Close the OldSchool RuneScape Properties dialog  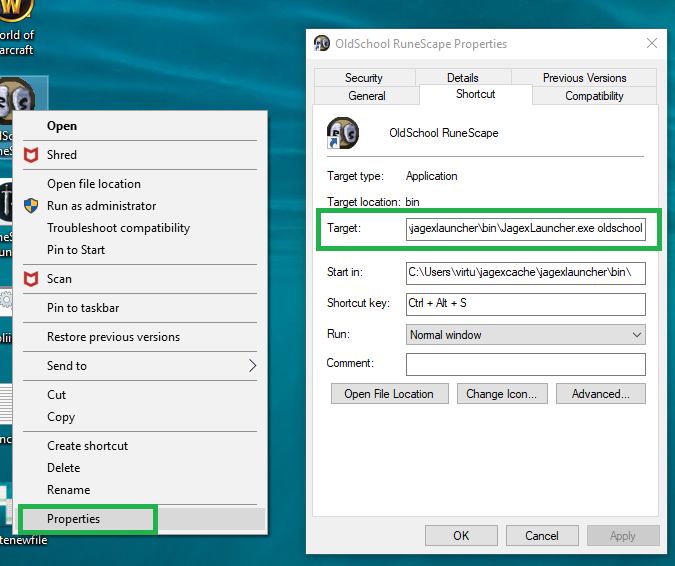[652, 44]
